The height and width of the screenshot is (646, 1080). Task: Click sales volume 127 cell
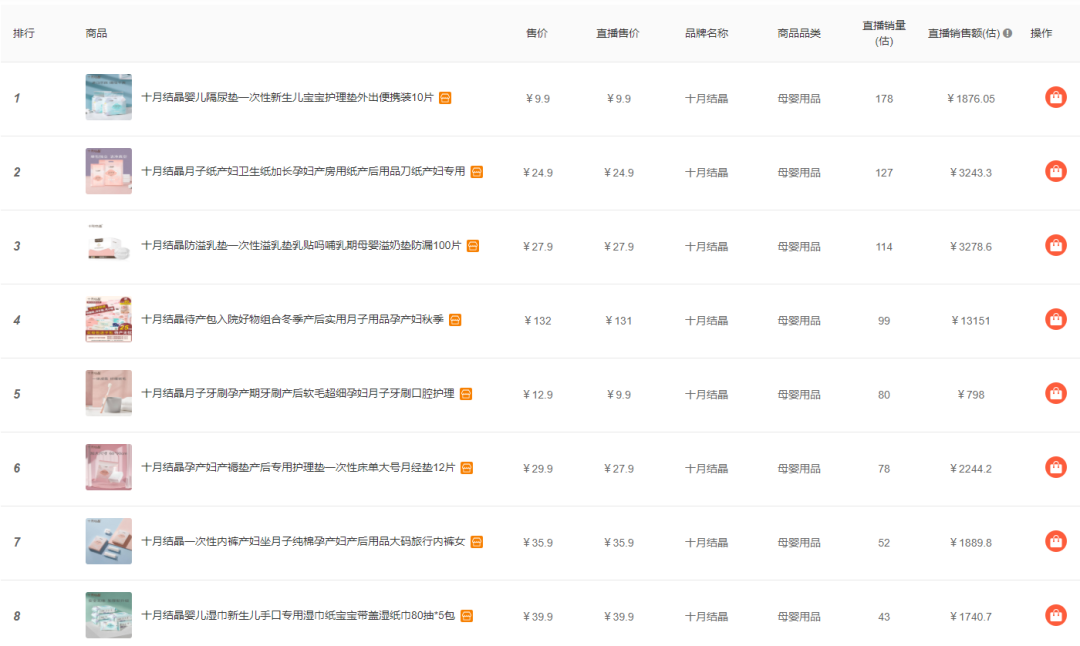pyautogui.click(x=884, y=173)
